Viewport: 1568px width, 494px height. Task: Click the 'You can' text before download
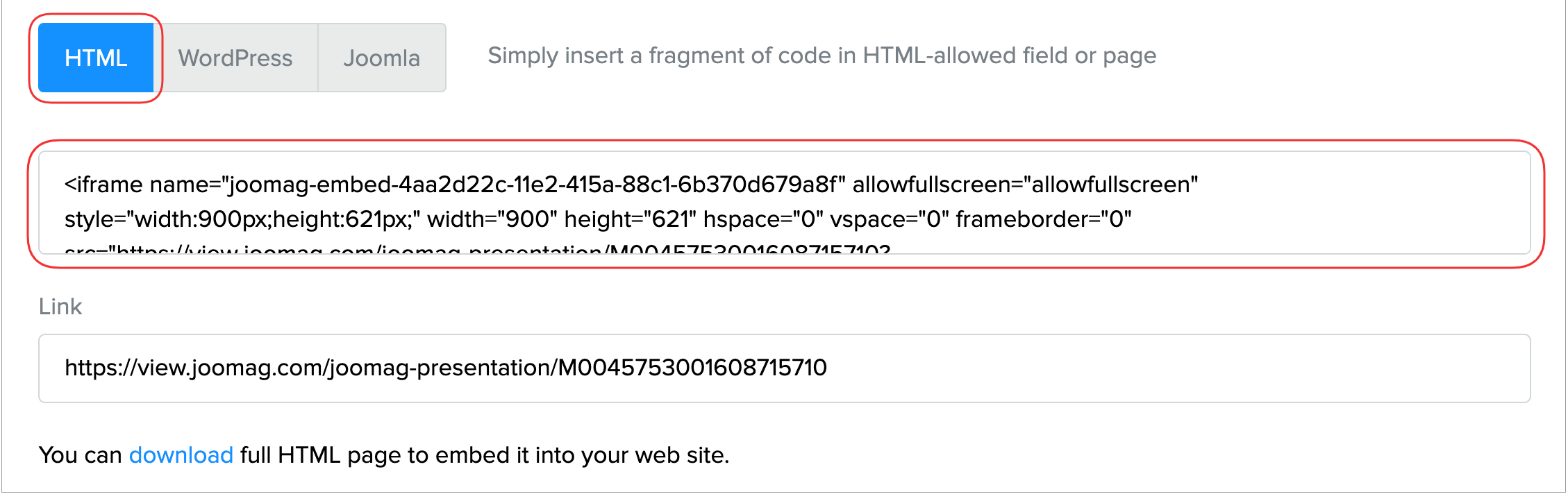click(x=80, y=455)
